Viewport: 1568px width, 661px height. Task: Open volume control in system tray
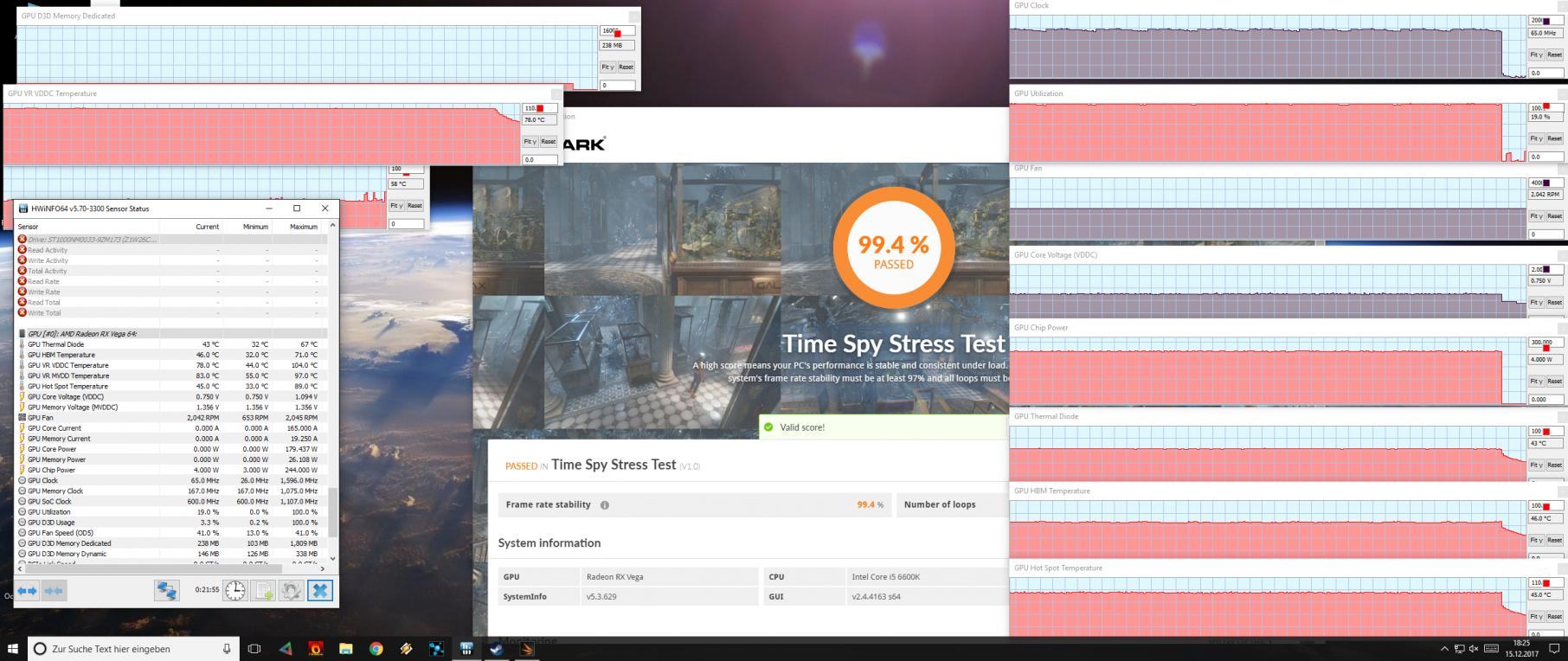click(1474, 649)
